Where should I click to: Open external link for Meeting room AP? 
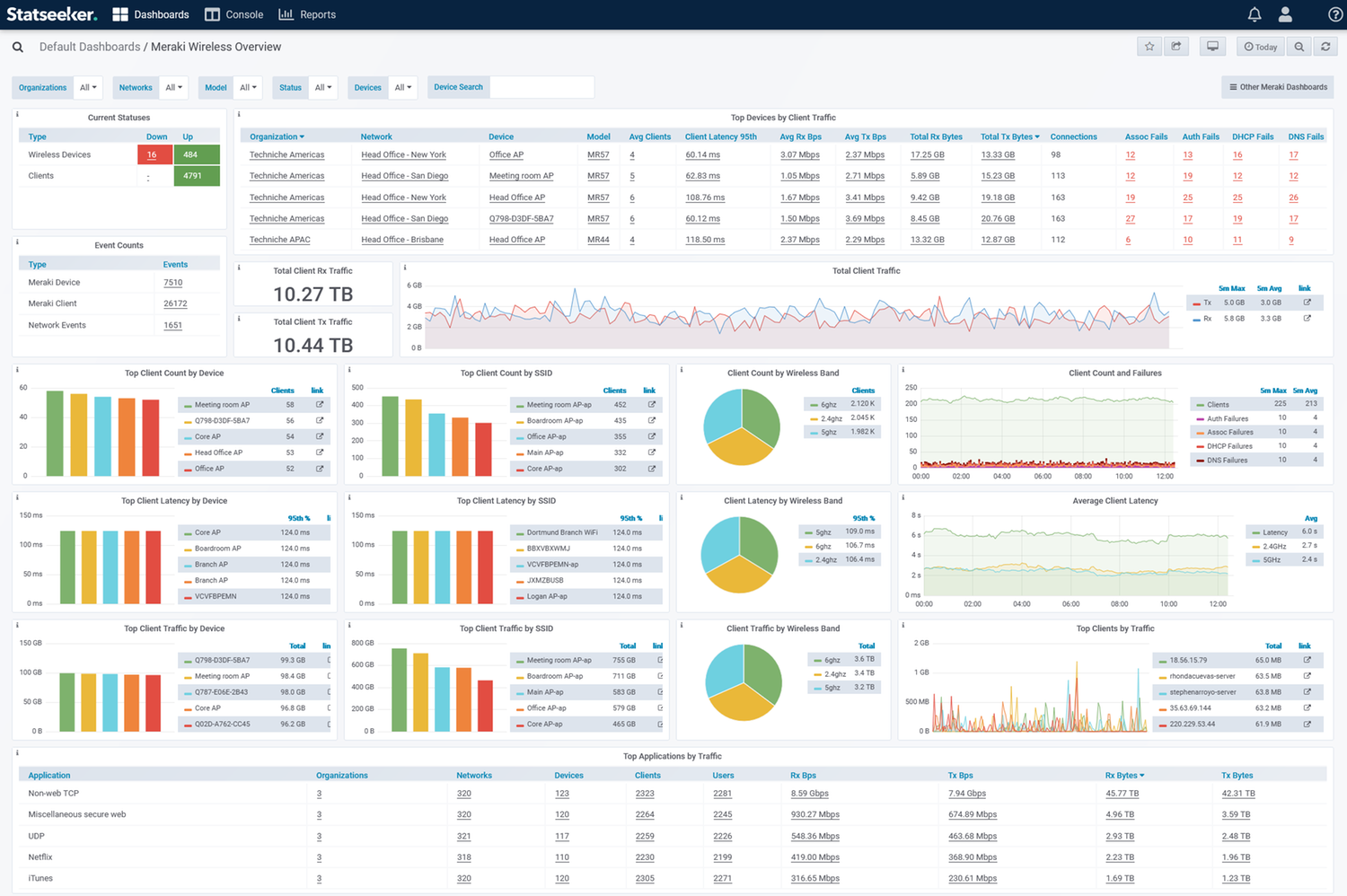[x=319, y=404]
